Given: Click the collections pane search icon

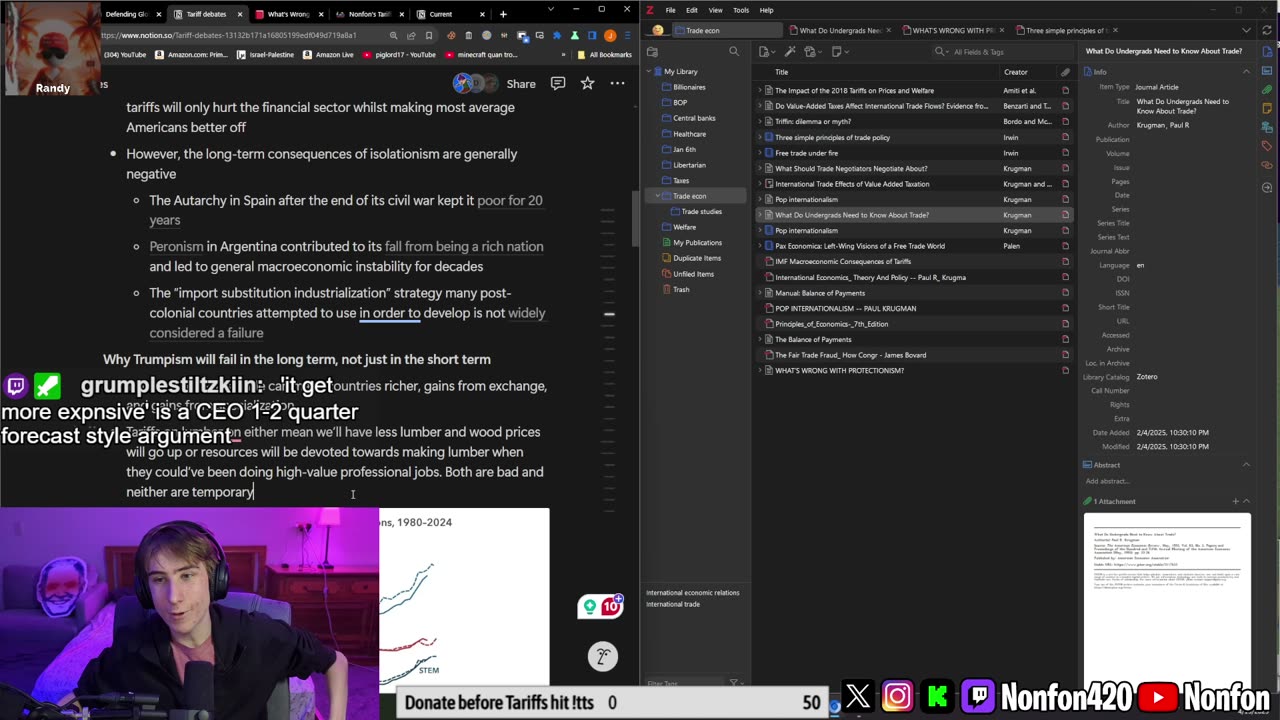Looking at the screenshot, I should (x=733, y=52).
